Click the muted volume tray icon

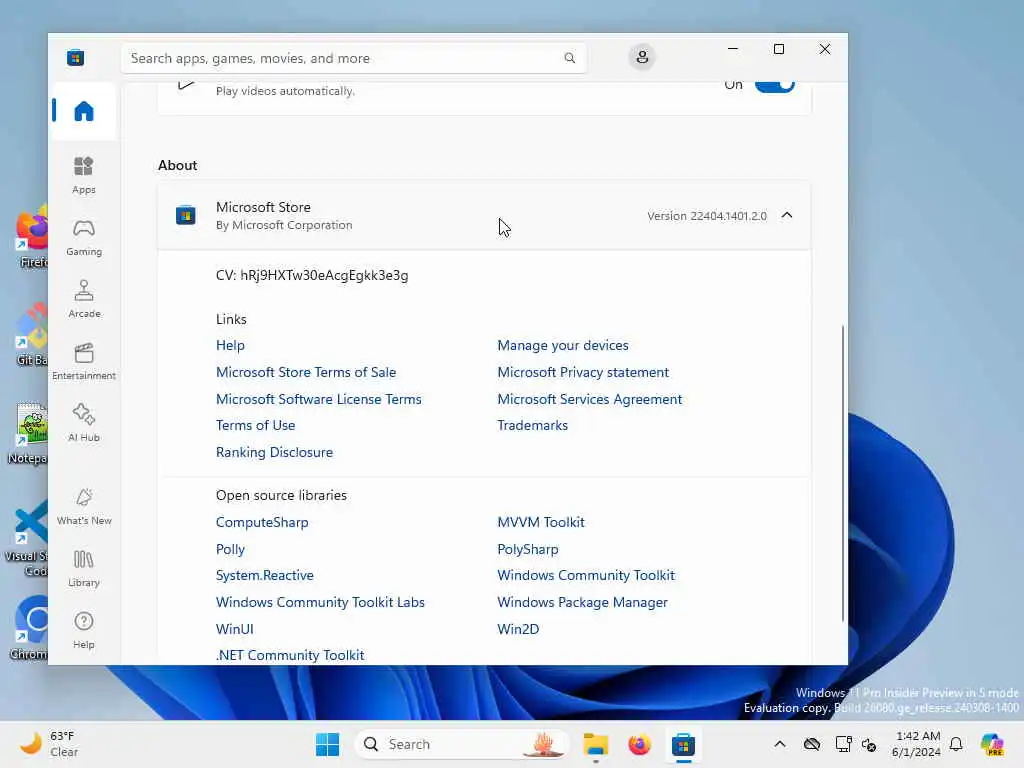pos(869,744)
